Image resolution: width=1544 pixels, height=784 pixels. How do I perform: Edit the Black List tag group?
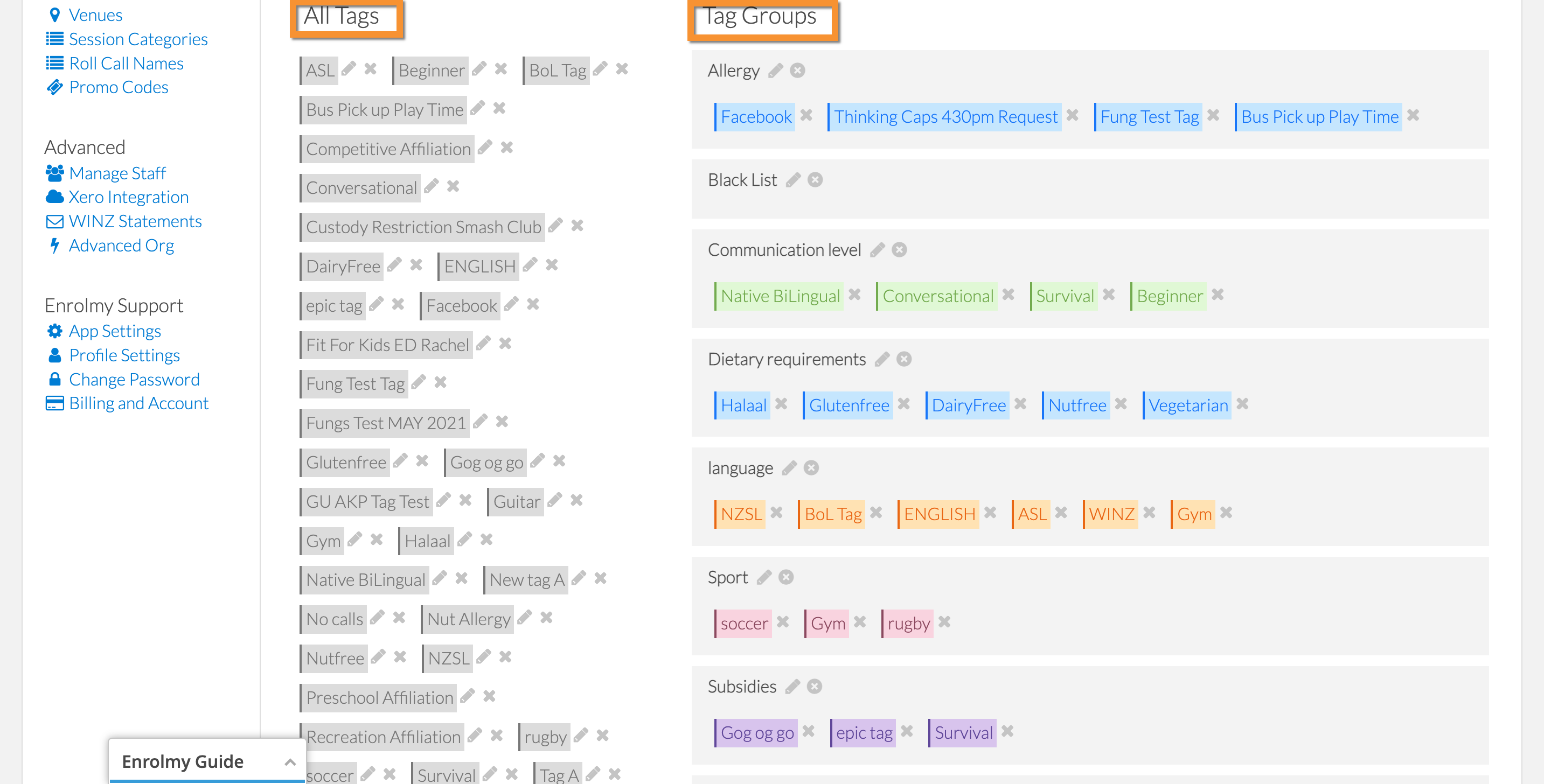(793, 180)
